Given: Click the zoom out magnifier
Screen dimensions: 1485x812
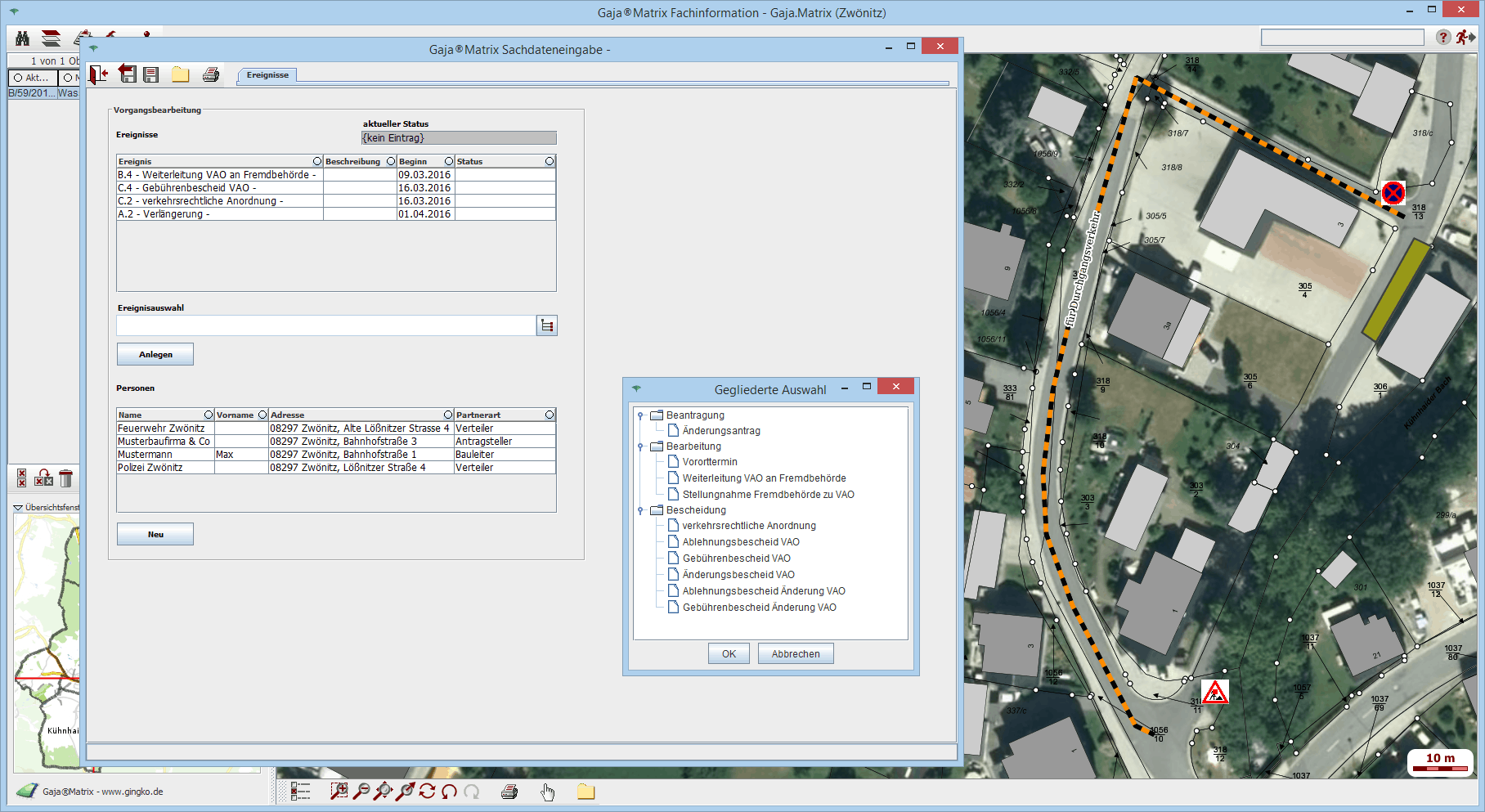Looking at the screenshot, I should click(361, 791).
